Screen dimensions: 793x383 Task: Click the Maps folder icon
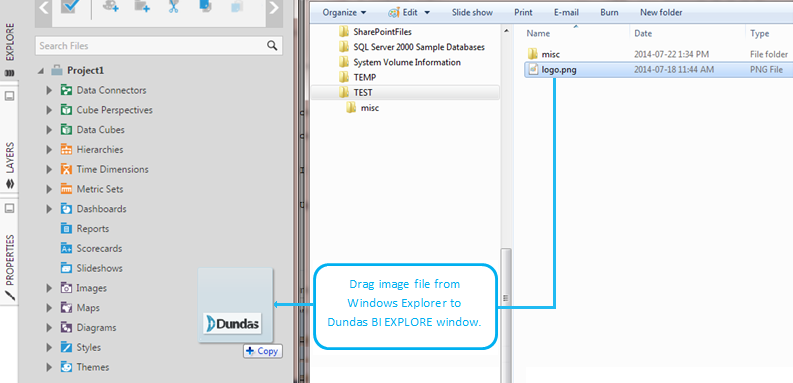click(66, 308)
